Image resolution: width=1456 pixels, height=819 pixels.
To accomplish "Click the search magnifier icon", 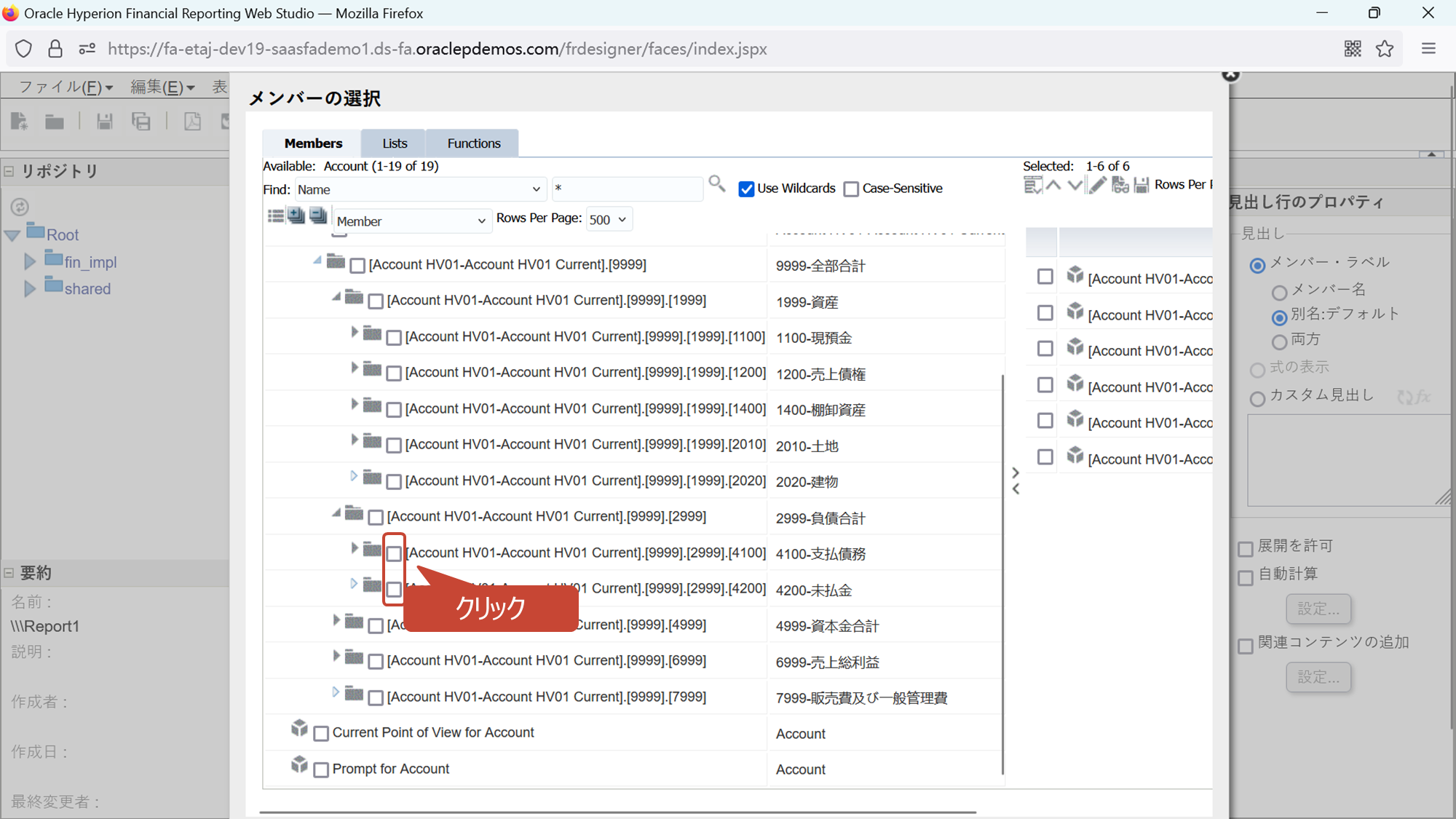I will coord(716,184).
